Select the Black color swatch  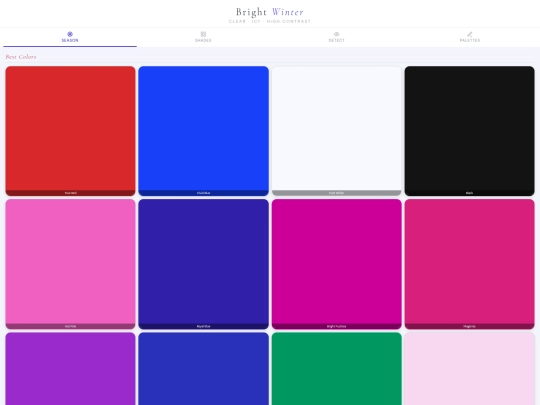pos(470,131)
